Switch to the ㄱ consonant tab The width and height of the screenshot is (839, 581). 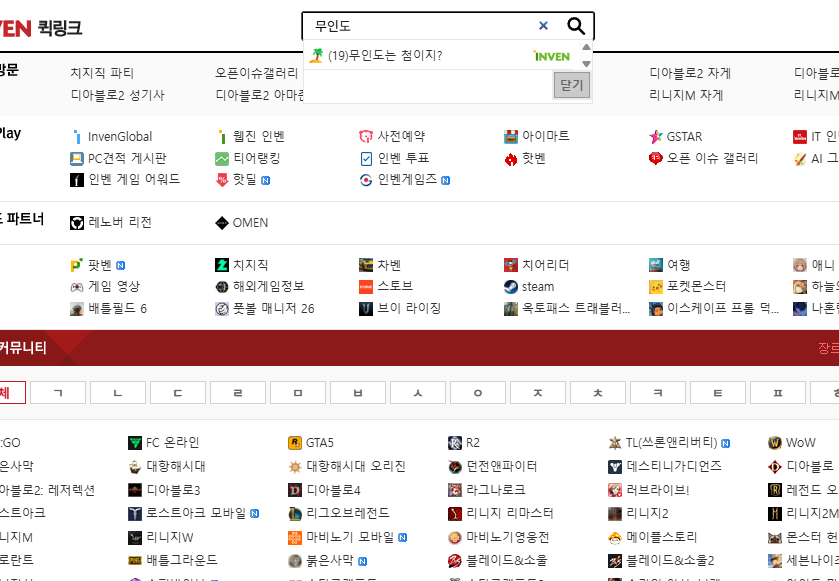[x=57, y=392]
